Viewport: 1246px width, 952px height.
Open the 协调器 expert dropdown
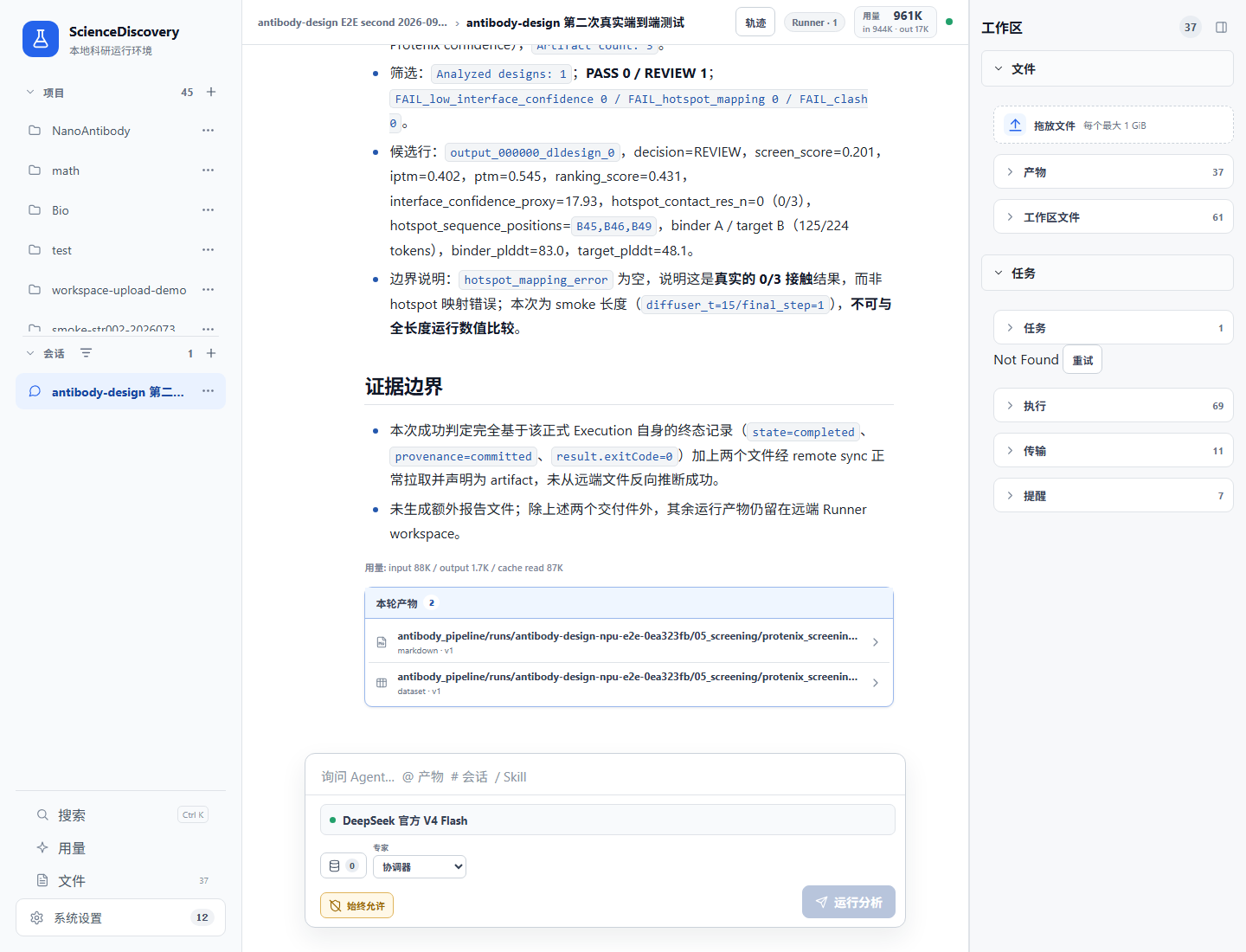(420, 866)
